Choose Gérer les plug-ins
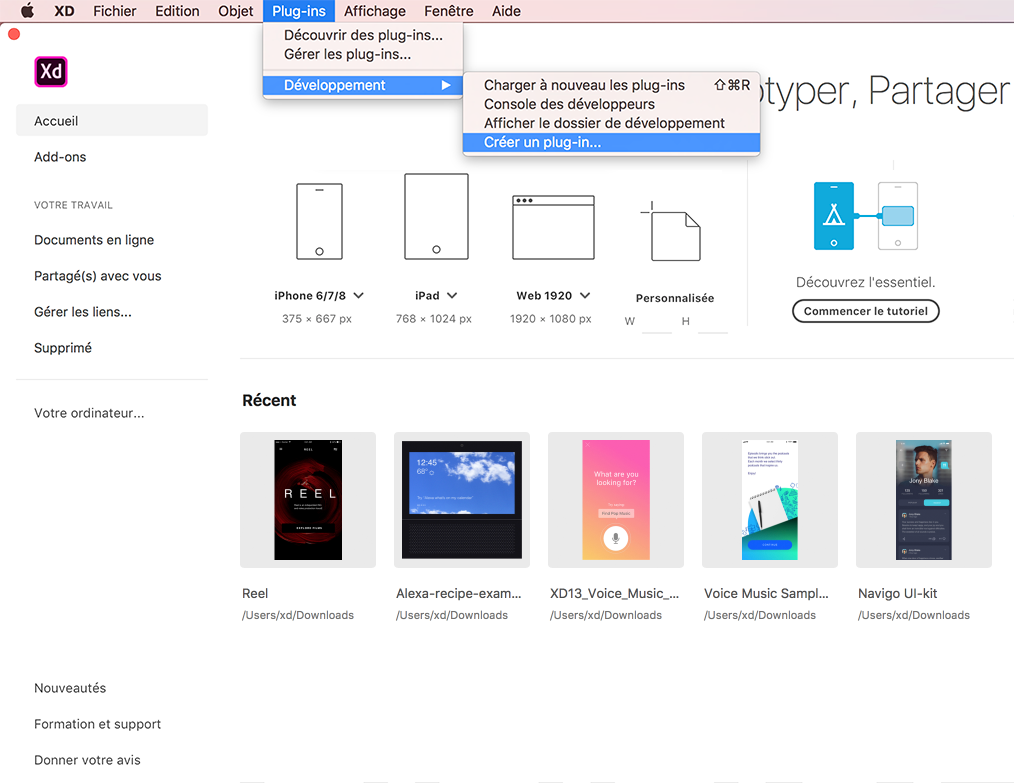 pyautogui.click(x=363, y=54)
